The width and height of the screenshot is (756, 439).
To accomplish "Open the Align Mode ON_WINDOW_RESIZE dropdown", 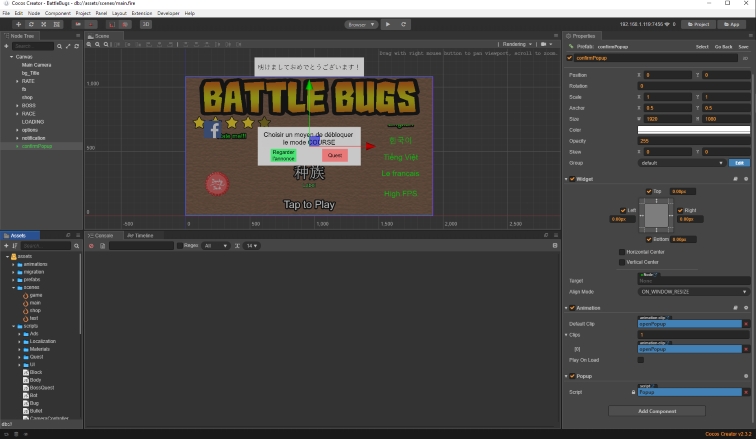I will point(693,292).
